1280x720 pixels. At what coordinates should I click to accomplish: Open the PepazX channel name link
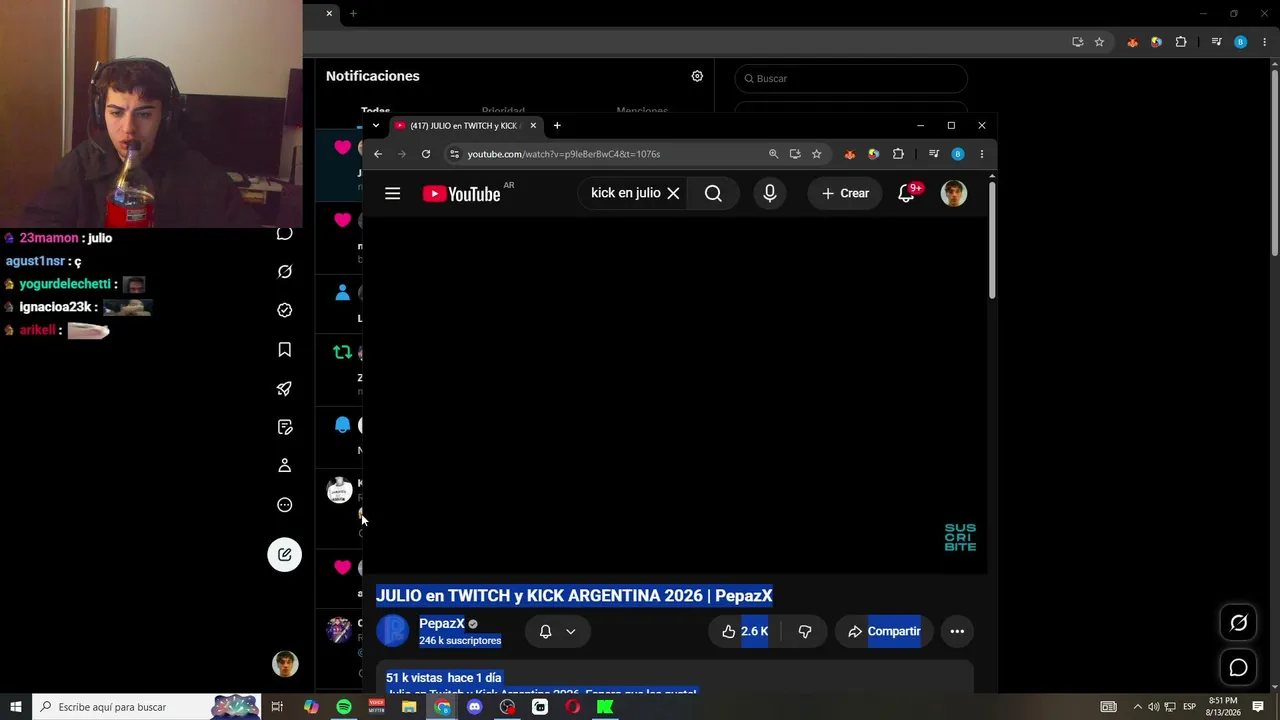pos(442,623)
